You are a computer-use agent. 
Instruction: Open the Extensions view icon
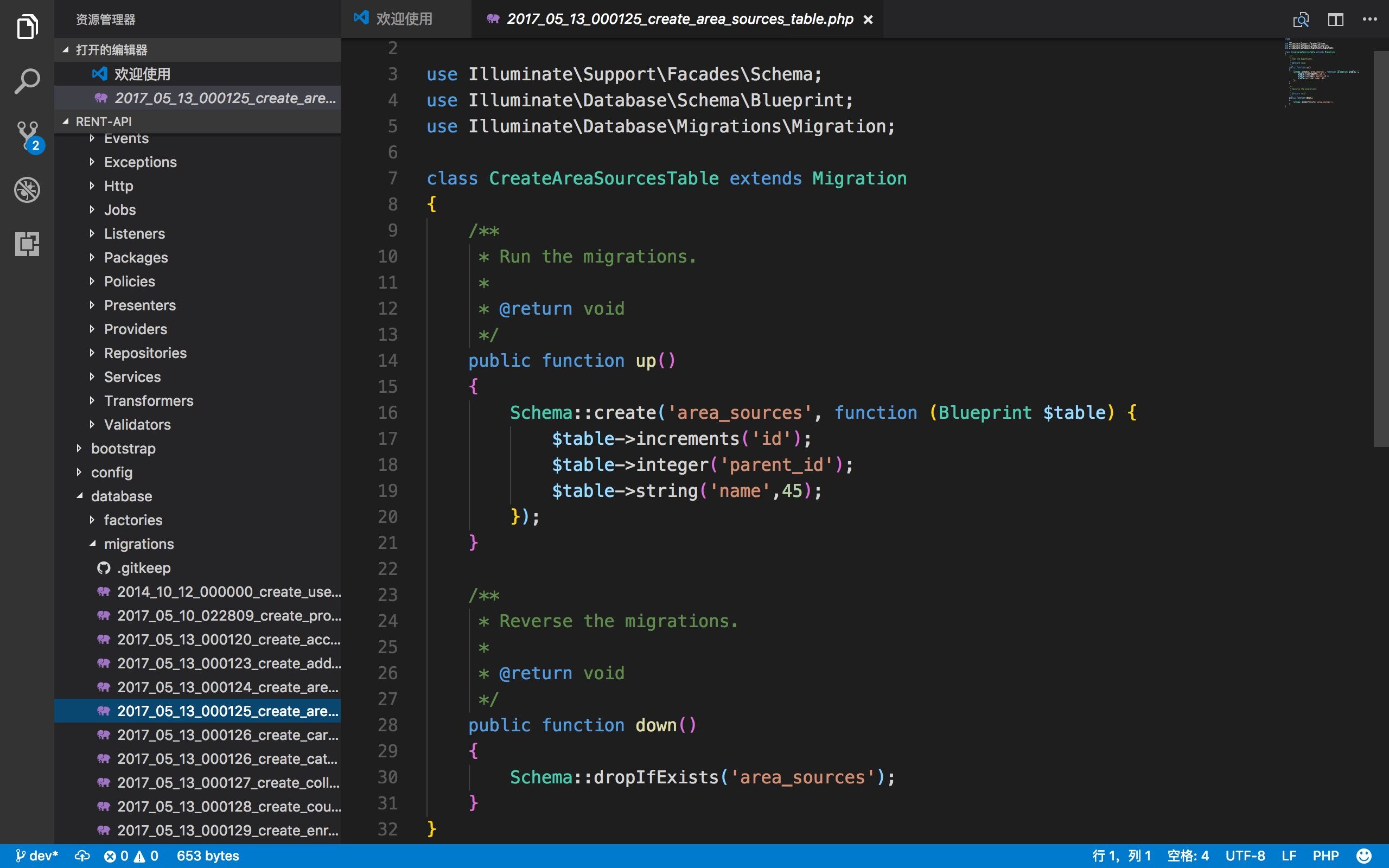point(27,244)
